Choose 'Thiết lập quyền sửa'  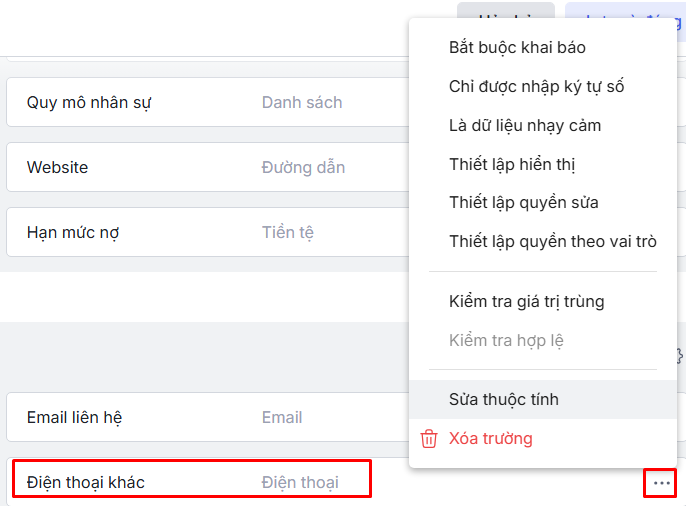(x=523, y=203)
